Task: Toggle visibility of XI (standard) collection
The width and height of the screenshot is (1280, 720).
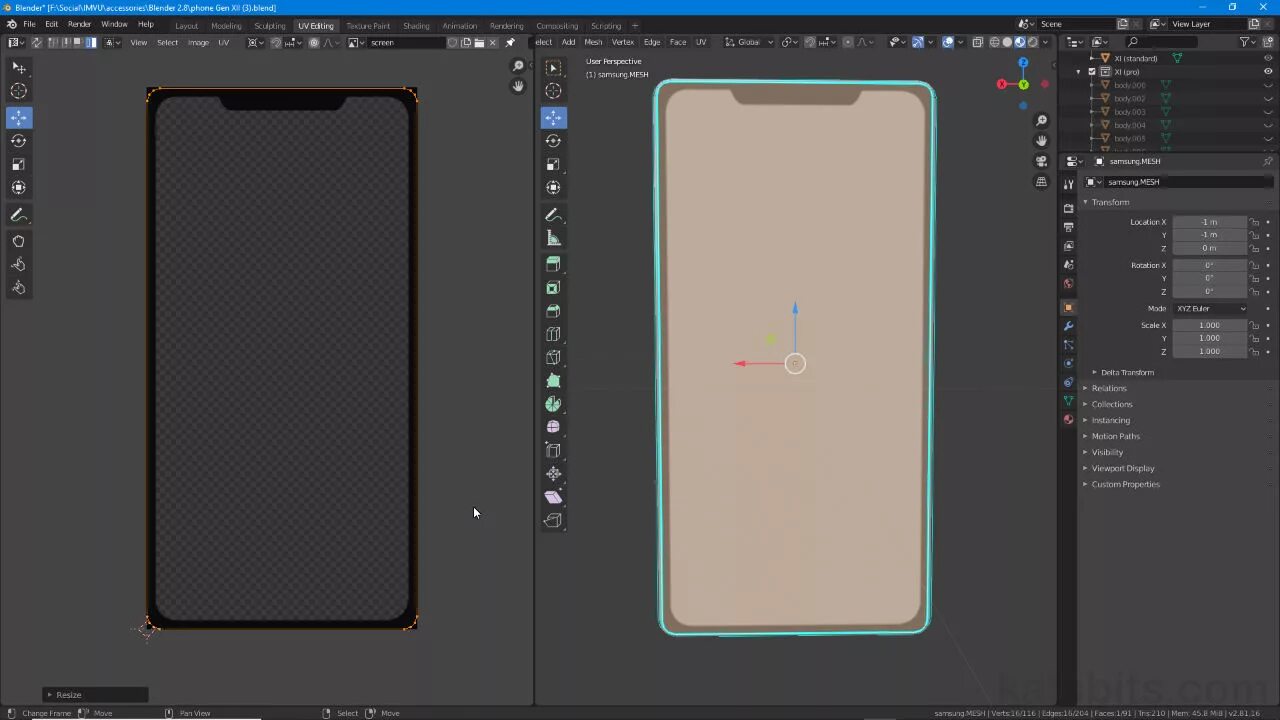Action: coord(1268,58)
